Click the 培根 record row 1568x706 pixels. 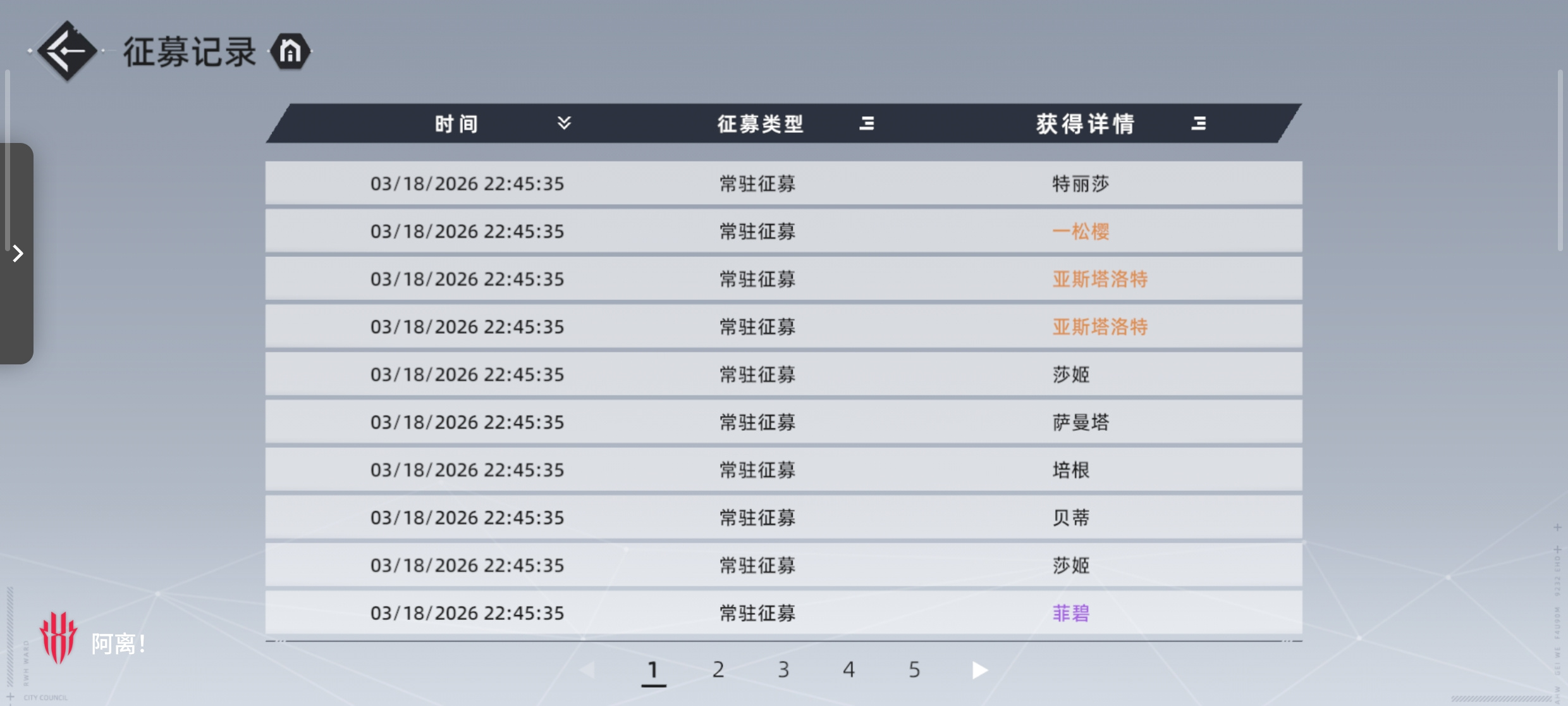click(784, 470)
